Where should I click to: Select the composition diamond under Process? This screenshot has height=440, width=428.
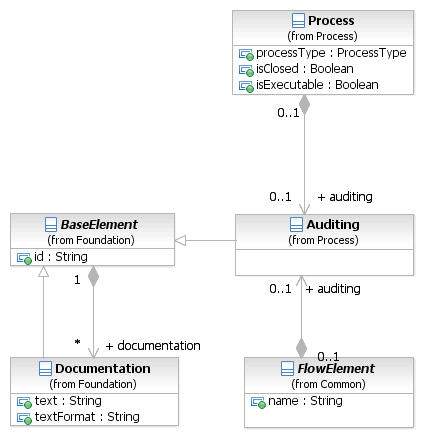(x=304, y=105)
